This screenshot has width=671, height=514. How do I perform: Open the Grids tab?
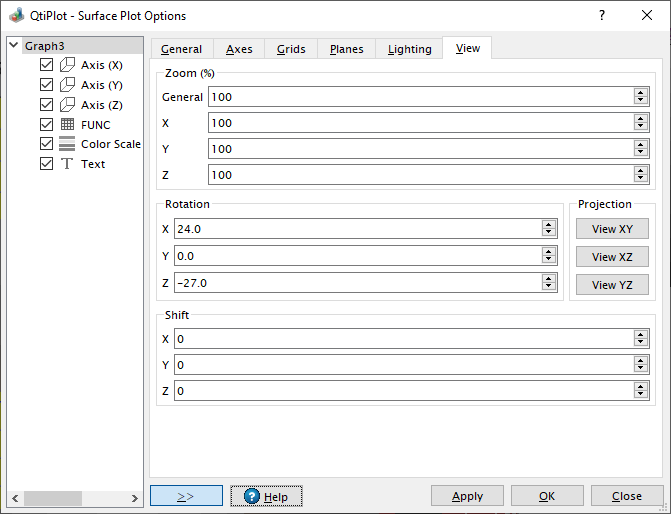click(x=291, y=49)
